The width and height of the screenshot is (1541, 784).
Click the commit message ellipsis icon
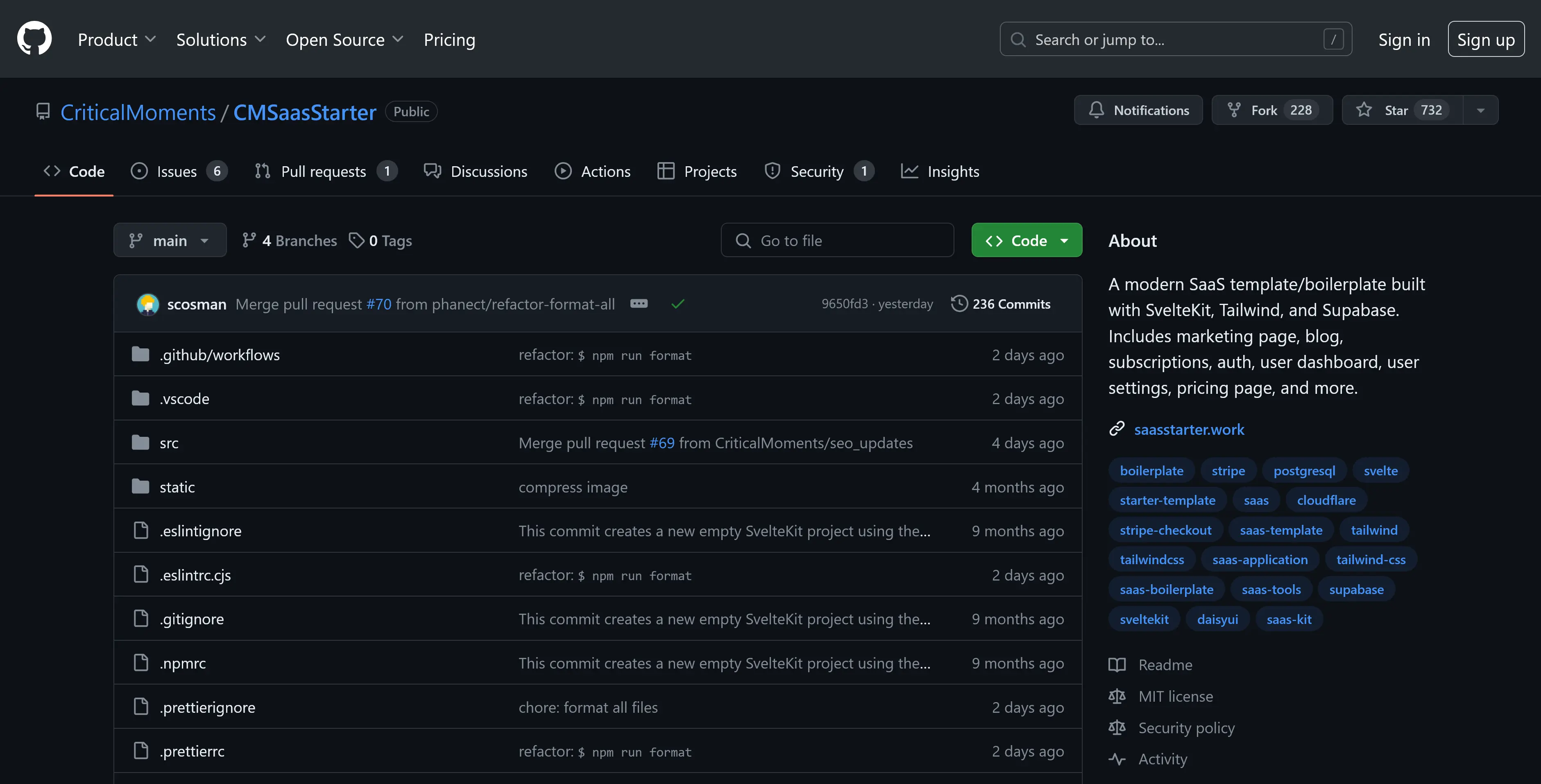coord(638,304)
